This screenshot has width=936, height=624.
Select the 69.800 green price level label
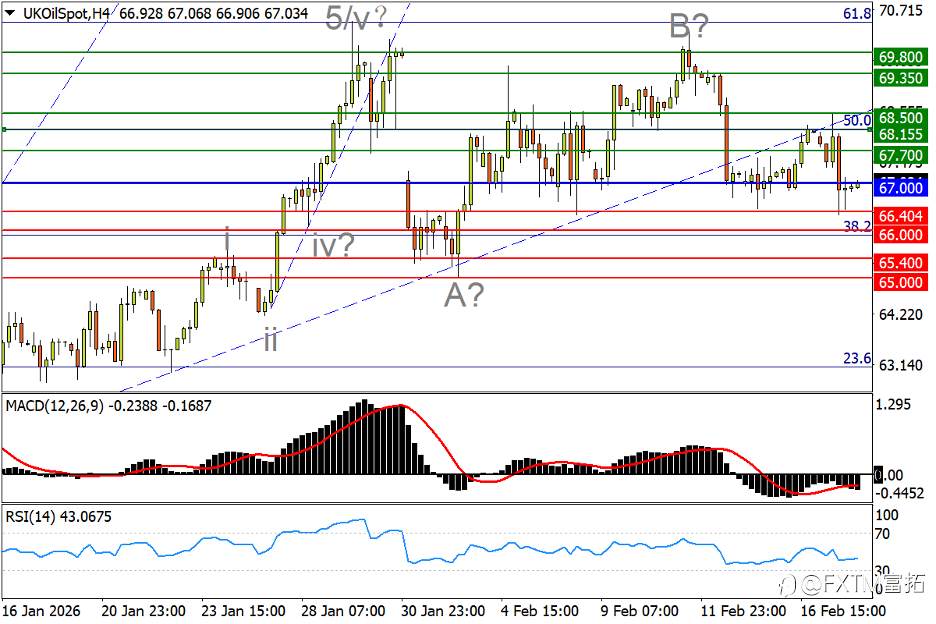[901, 57]
